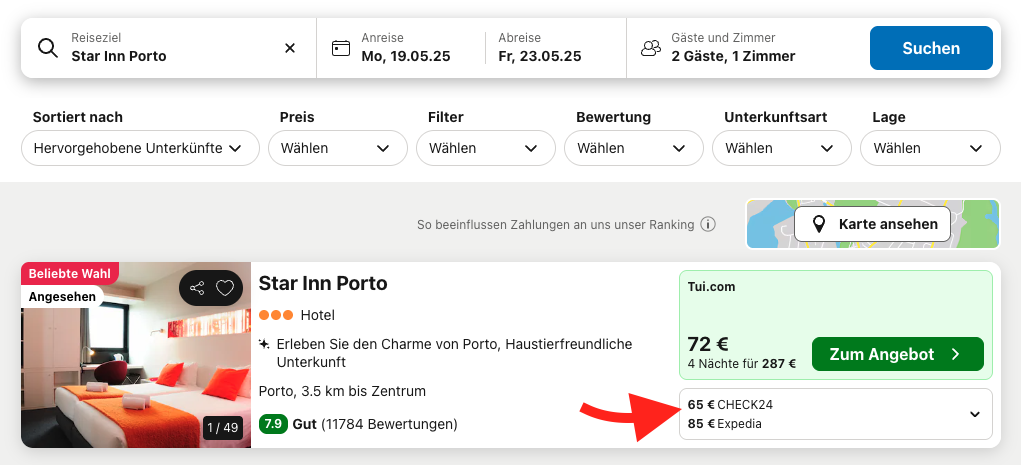Image resolution: width=1021 pixels, height=465 pixels.
Task: Click the Zum Angebot button
Action: 897,354
